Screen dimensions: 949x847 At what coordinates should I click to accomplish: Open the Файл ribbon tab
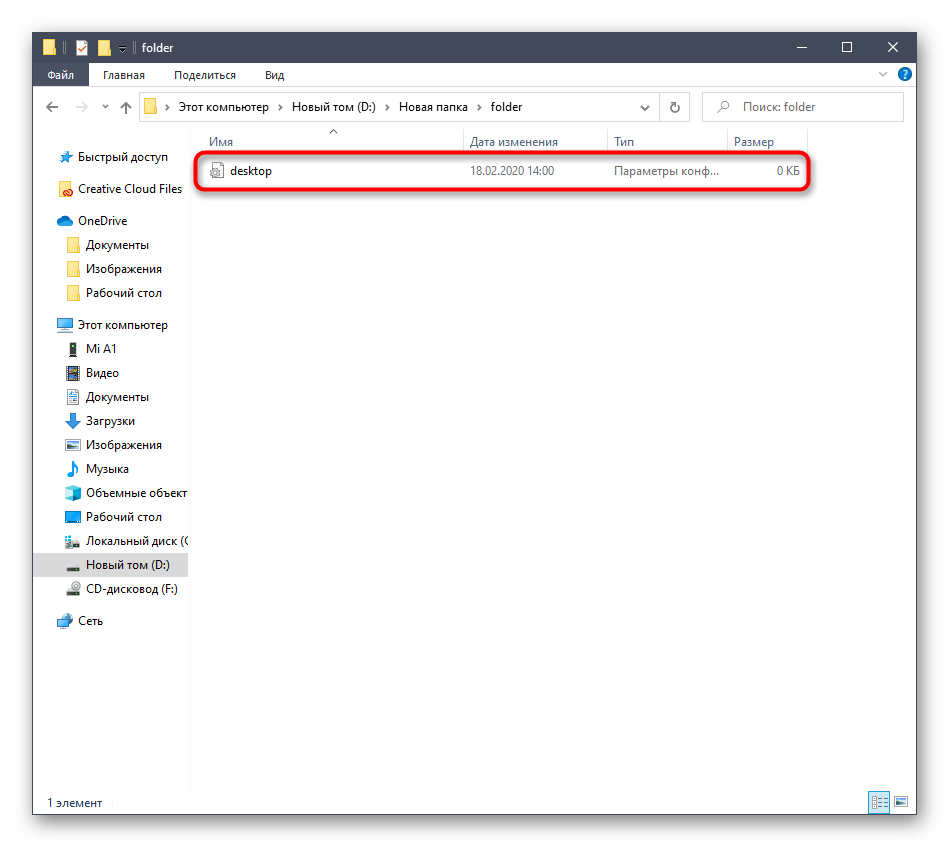coord(61,75)
